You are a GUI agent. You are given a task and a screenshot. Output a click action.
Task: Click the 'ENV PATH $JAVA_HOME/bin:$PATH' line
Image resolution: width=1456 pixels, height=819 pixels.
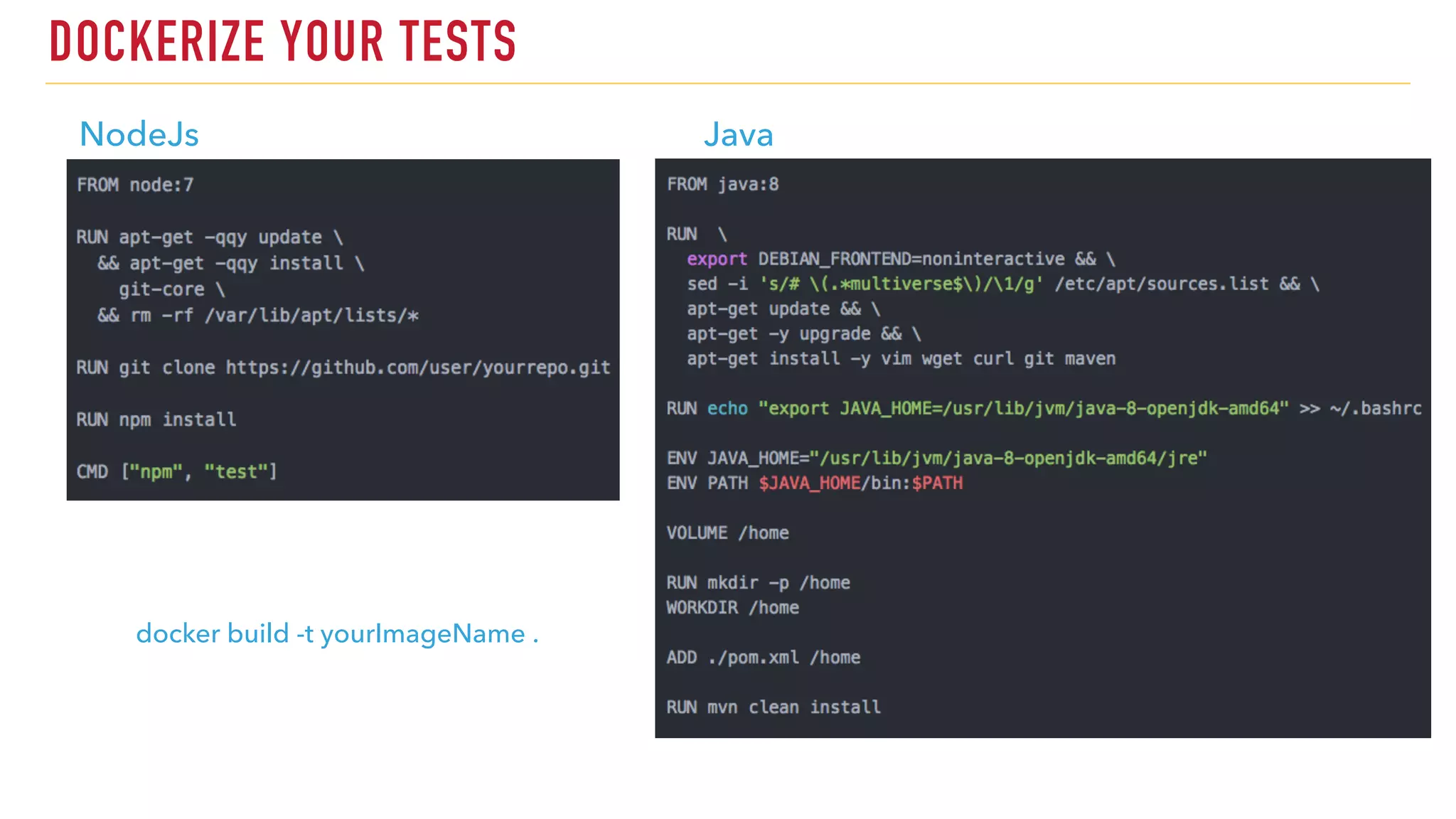click(x=815, y=483)
